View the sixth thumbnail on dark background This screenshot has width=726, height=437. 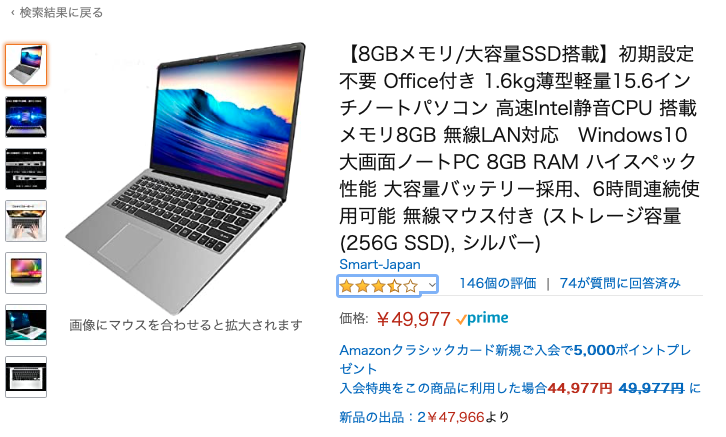coord(26,325)
